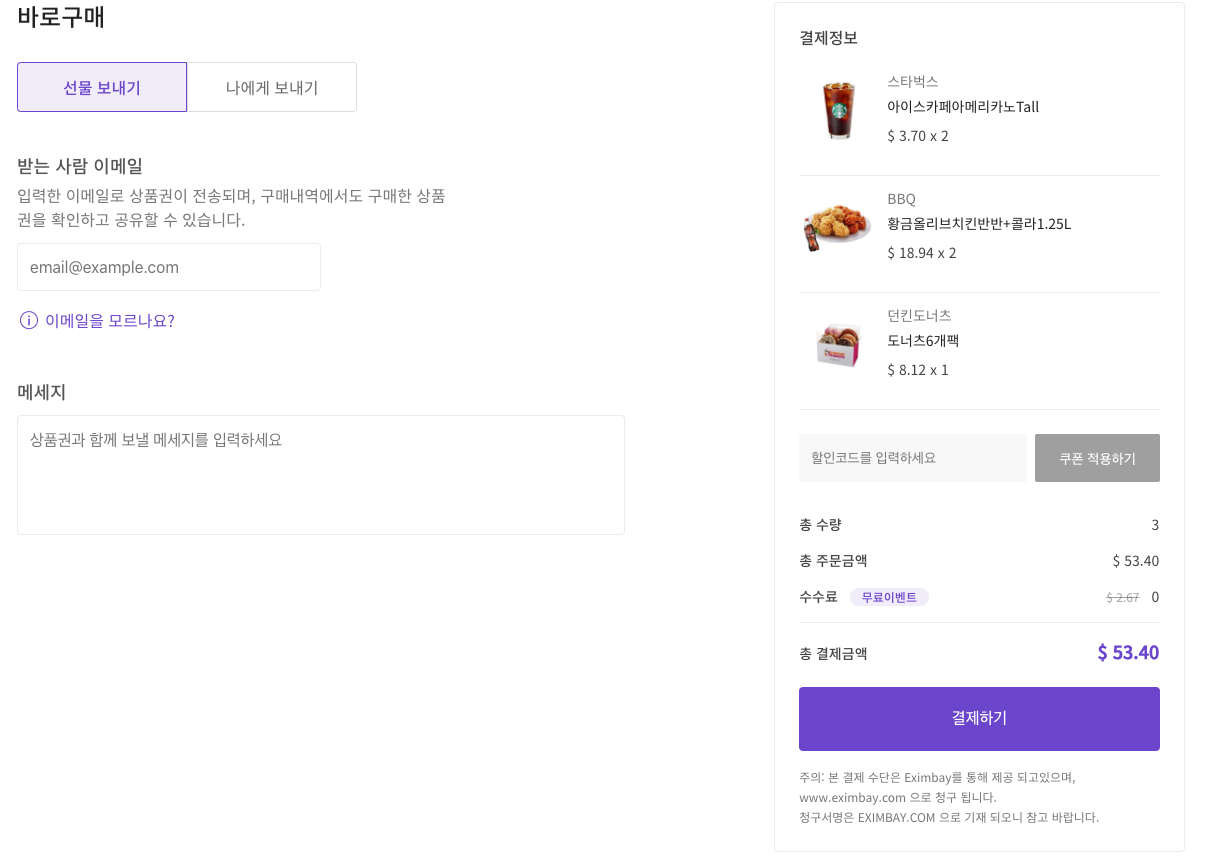Click the $ 8.12 x 1 price
Image resolution: width=1211 pixels, height=860 pixels.
point(918,370)
